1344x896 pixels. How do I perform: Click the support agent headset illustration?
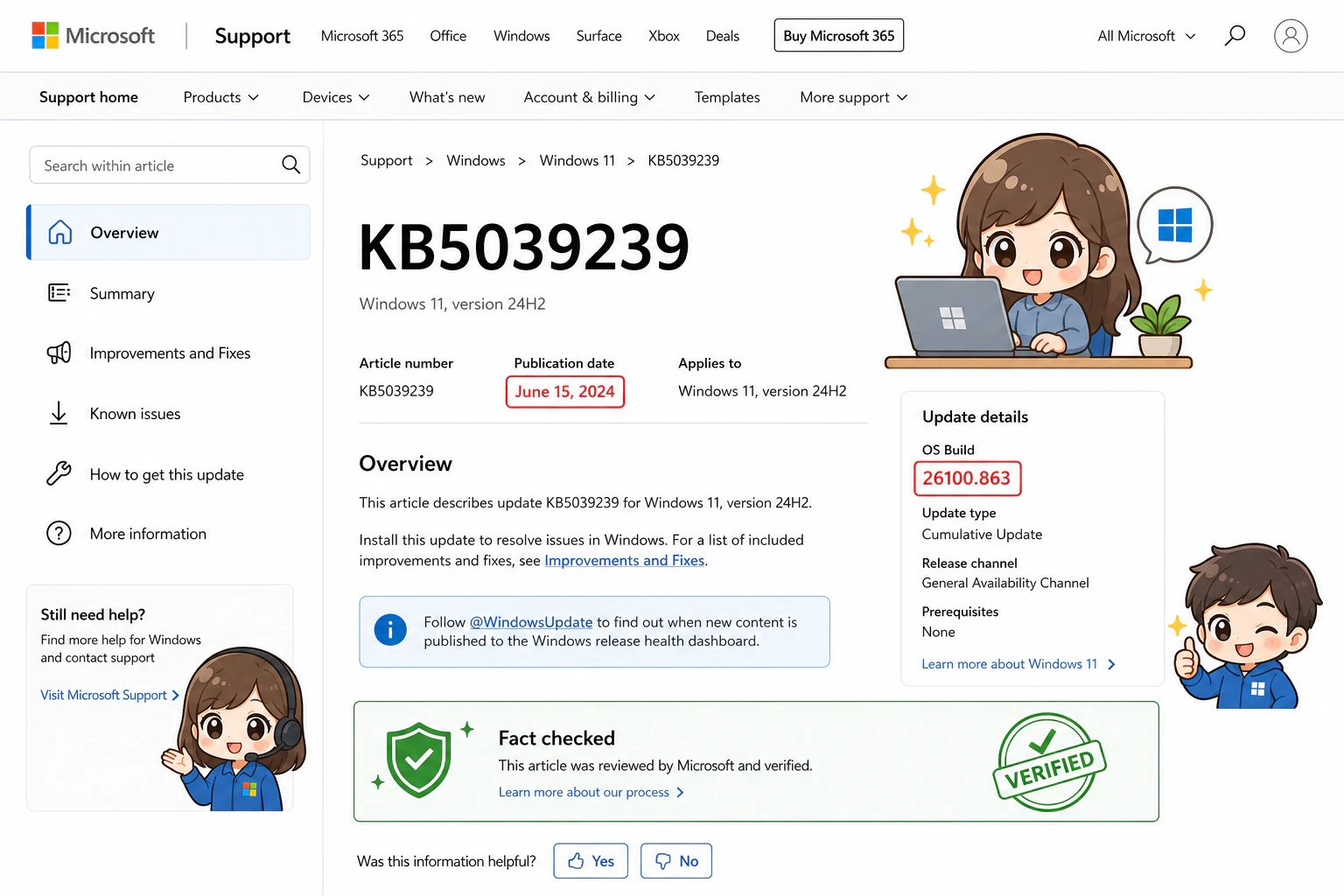[x=234, y=729]
